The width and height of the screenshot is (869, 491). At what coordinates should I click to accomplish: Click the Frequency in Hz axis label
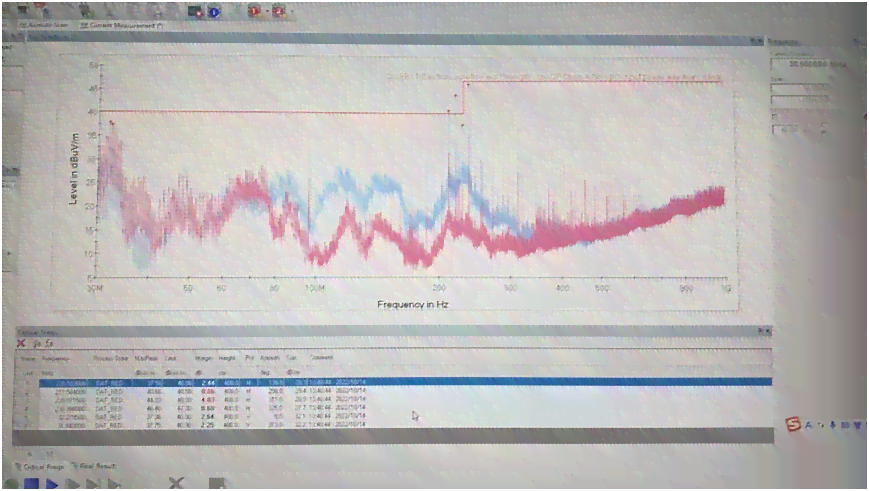point(413,304)
